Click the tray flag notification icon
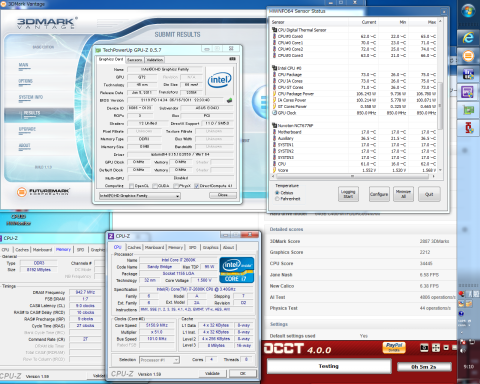The image size is (480, 384). point(462,341)
